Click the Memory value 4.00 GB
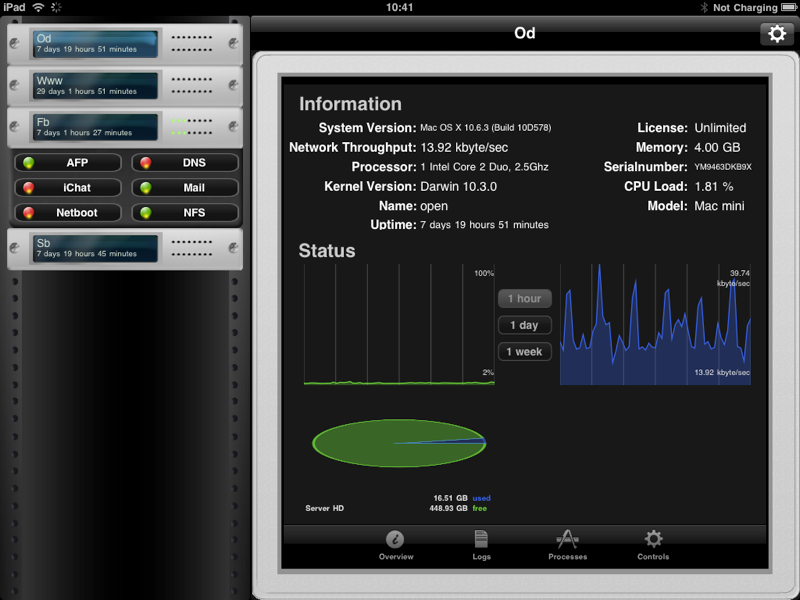The height and width of the screenshot is (600, 800). coord(717,147)
